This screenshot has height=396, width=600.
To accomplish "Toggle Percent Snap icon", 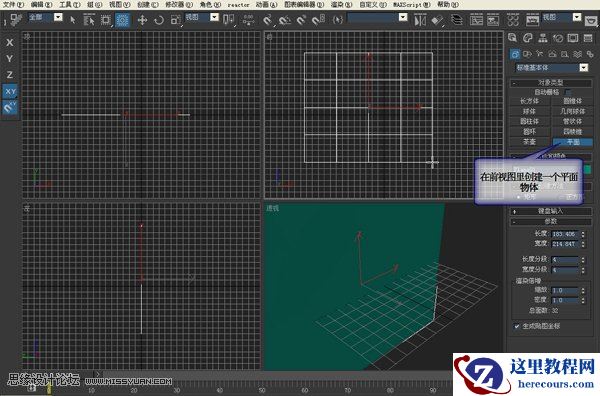I will tap(301, 20).
